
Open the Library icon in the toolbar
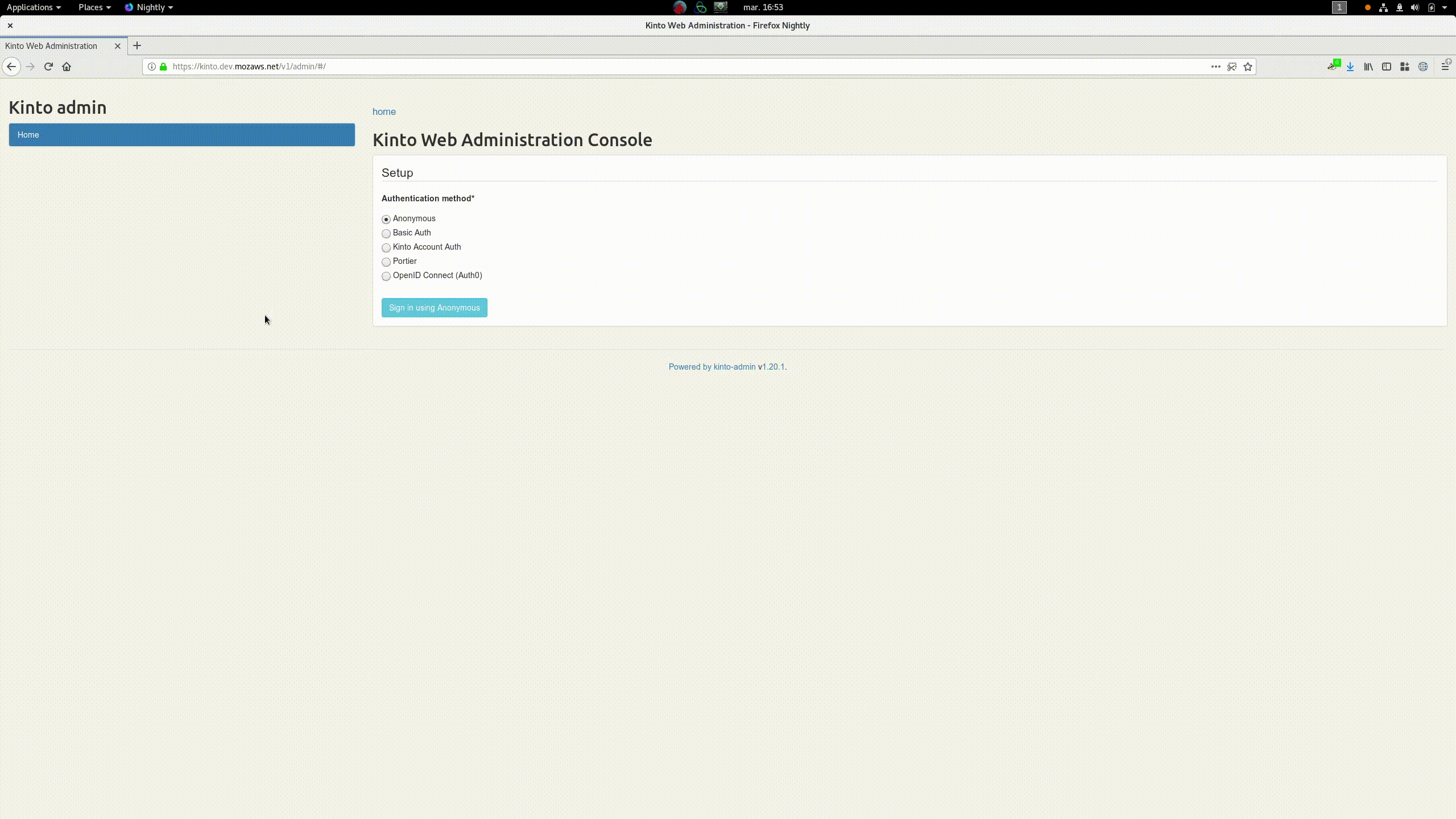click(1368, 67)
